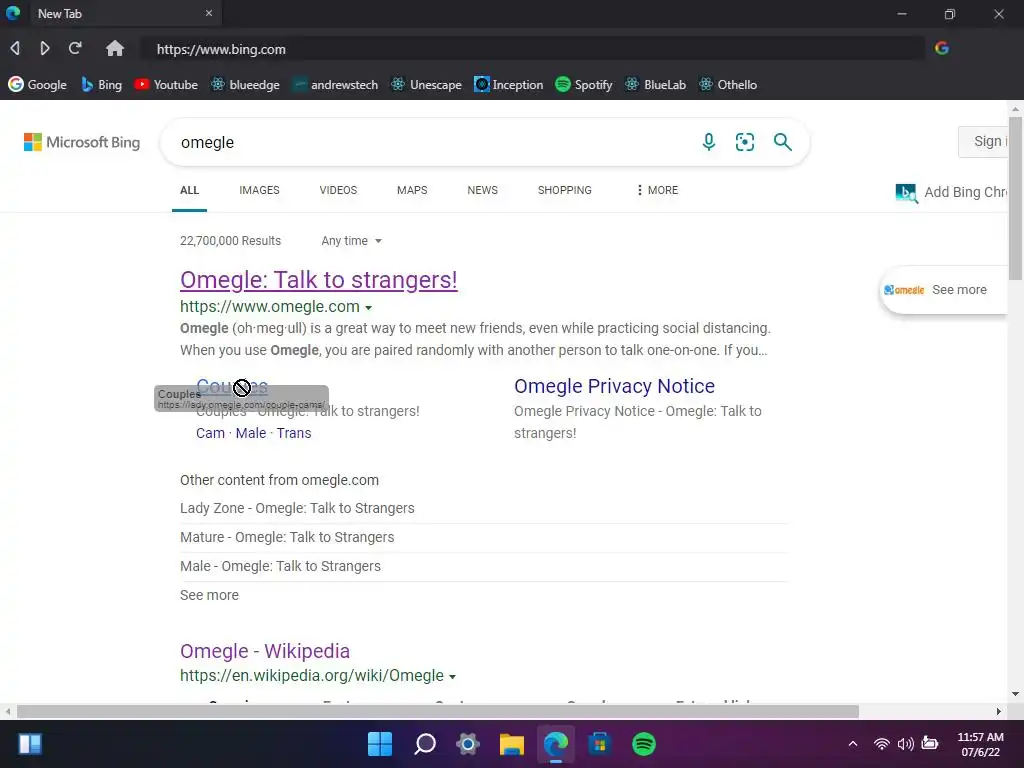The width and height of the screenshot is (1024, 768).
Task: Select the ALL results tab
Action: coord(189,190)
